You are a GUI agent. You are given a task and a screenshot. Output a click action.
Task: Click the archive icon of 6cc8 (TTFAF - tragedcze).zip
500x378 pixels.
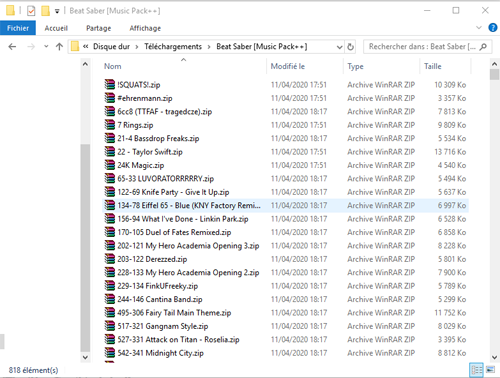click(x=110, y=111)
